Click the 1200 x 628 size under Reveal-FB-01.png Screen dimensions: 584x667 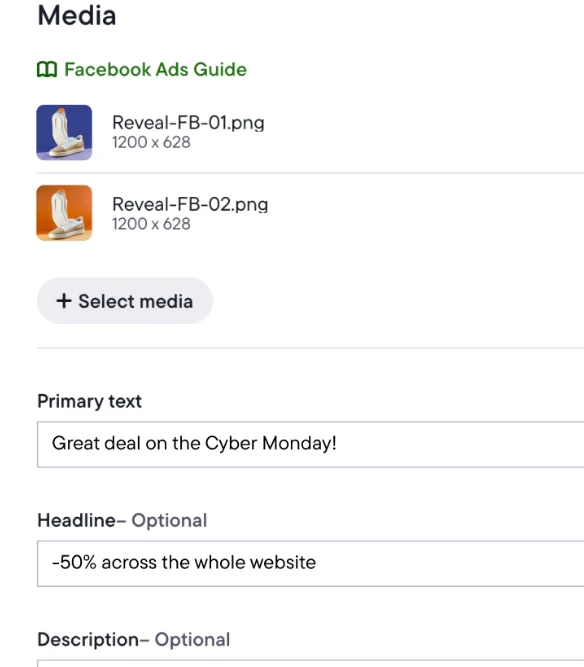point(151,142)
